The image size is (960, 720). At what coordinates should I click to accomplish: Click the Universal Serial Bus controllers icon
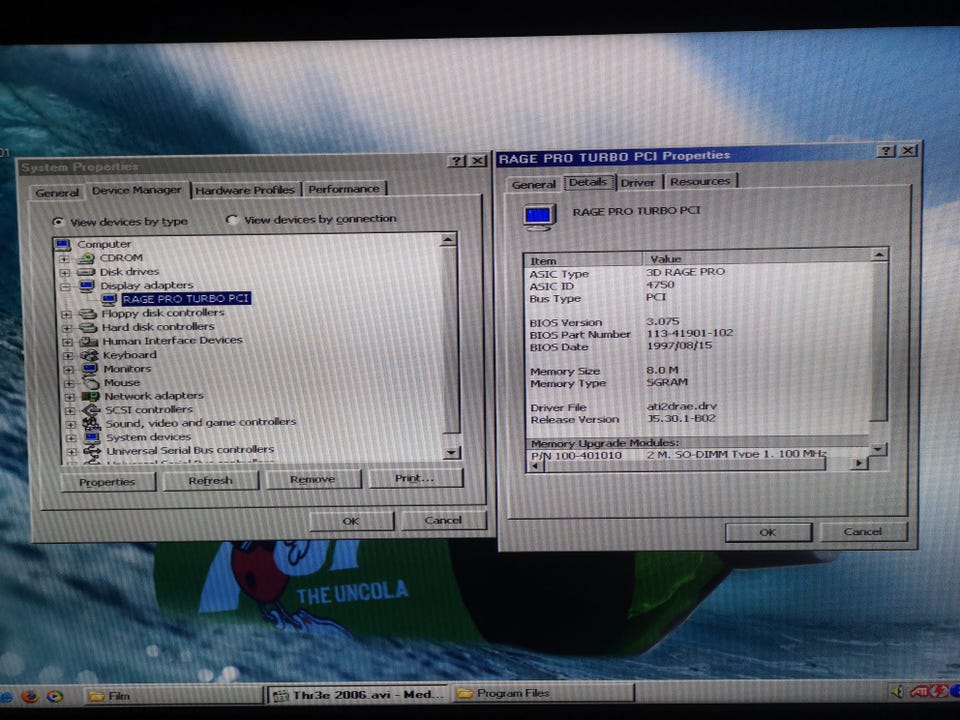(x=93, y=451)
